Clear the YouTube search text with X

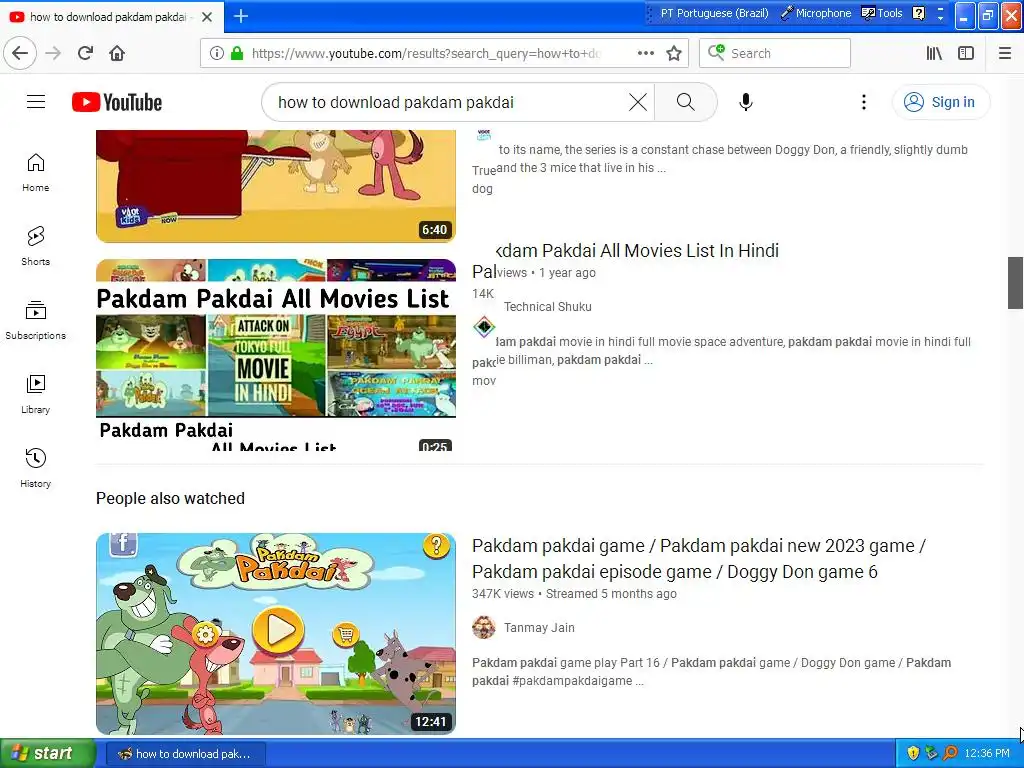click(x=638, y=102)
